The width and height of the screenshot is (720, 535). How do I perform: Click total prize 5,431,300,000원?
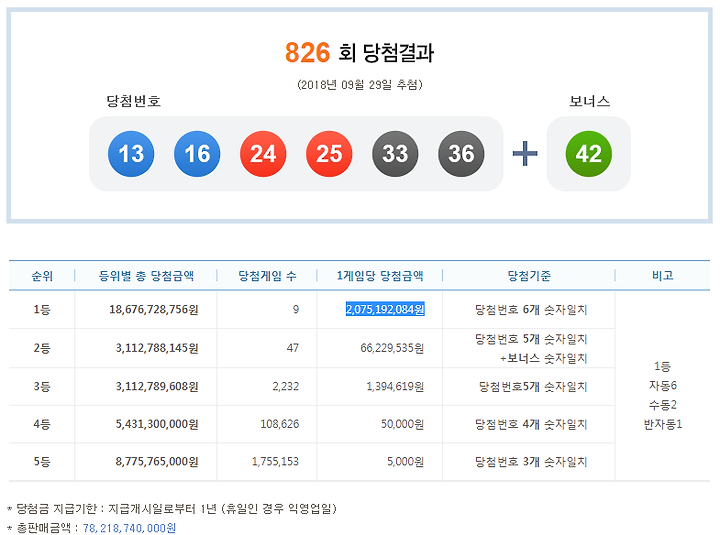point(157,424)
